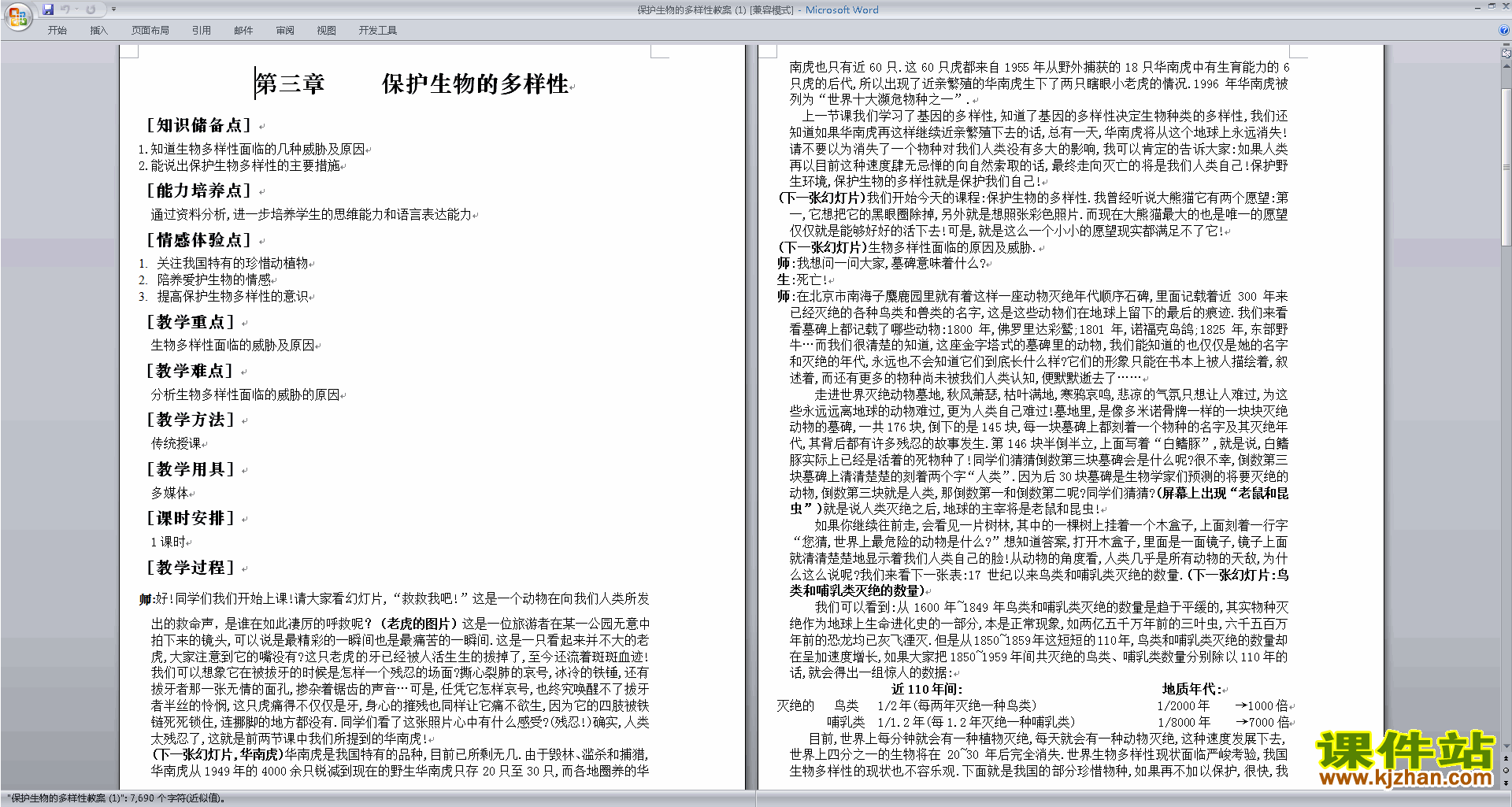Click the bold heading 近110年间:
The image size is (1512, 807).
coord(927,689)
